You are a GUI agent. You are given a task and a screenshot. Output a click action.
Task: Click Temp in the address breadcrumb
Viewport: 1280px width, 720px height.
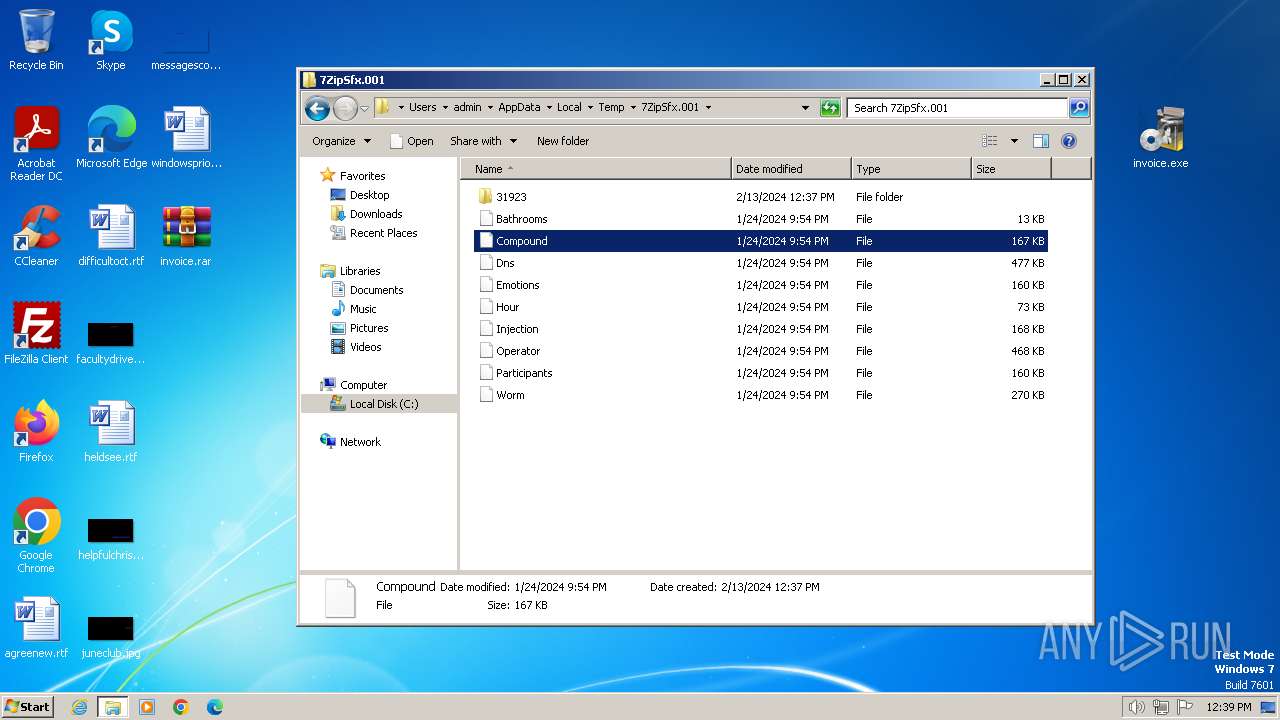[x=611, y=108]
